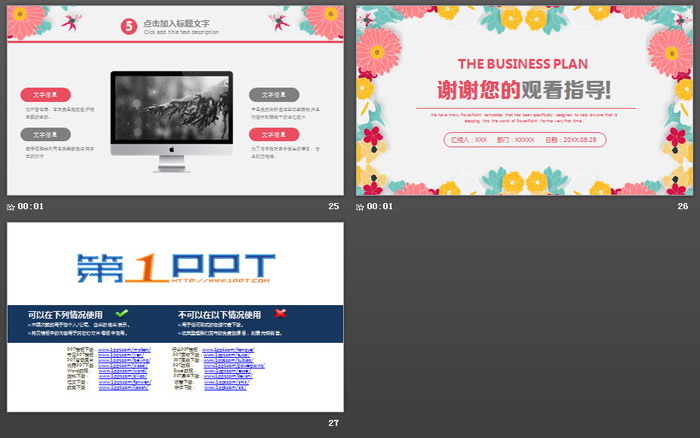Click the presenter and date info box on slide 26
700x438 pixels.
click(523, 140)
